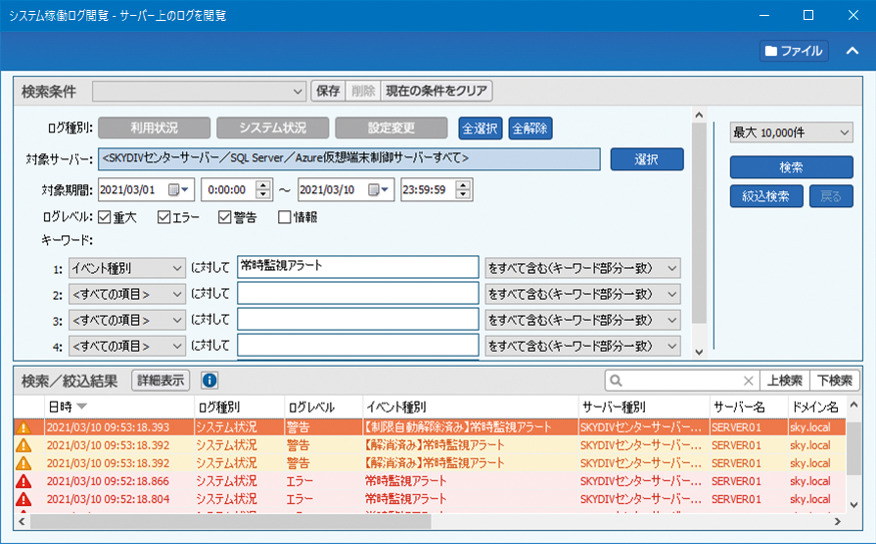876x544 pixels.
Task: Click the 全選択 button
Action: pos(480,129)
